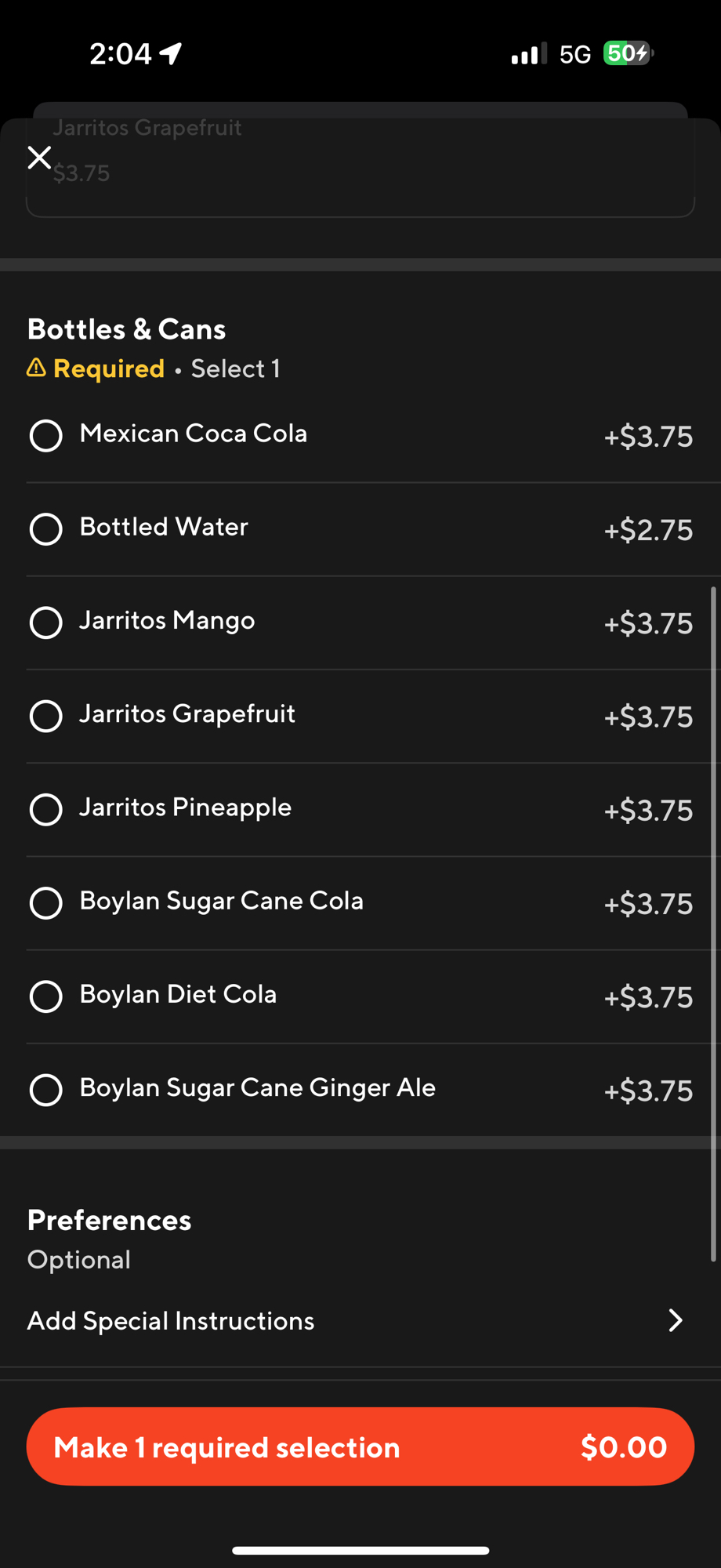Viewport: 721px width, 1568px height.
Task: Tap the +$2.75 Bottled Water price
Action: pyautogui.click(x=648, y=530)
